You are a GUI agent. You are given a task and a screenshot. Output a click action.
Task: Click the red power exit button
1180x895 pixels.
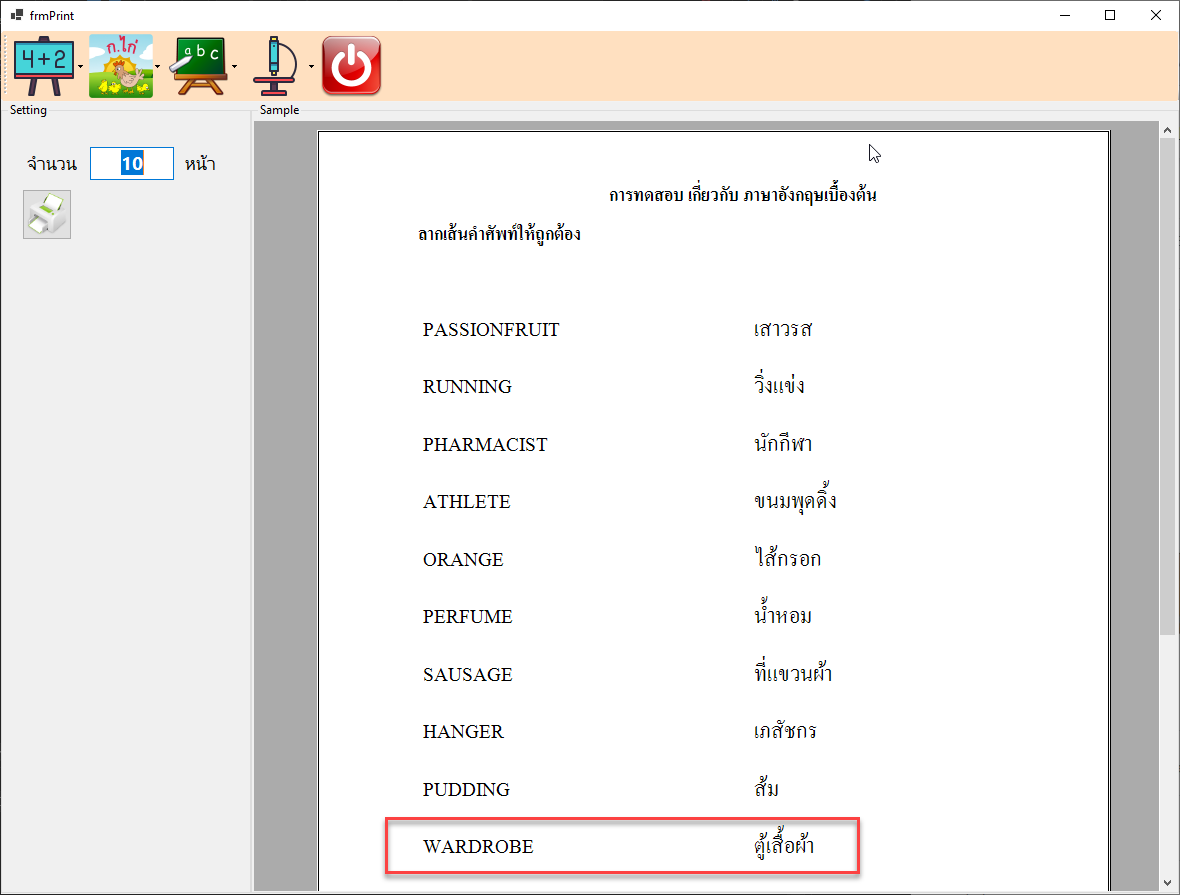pos(351,66)
